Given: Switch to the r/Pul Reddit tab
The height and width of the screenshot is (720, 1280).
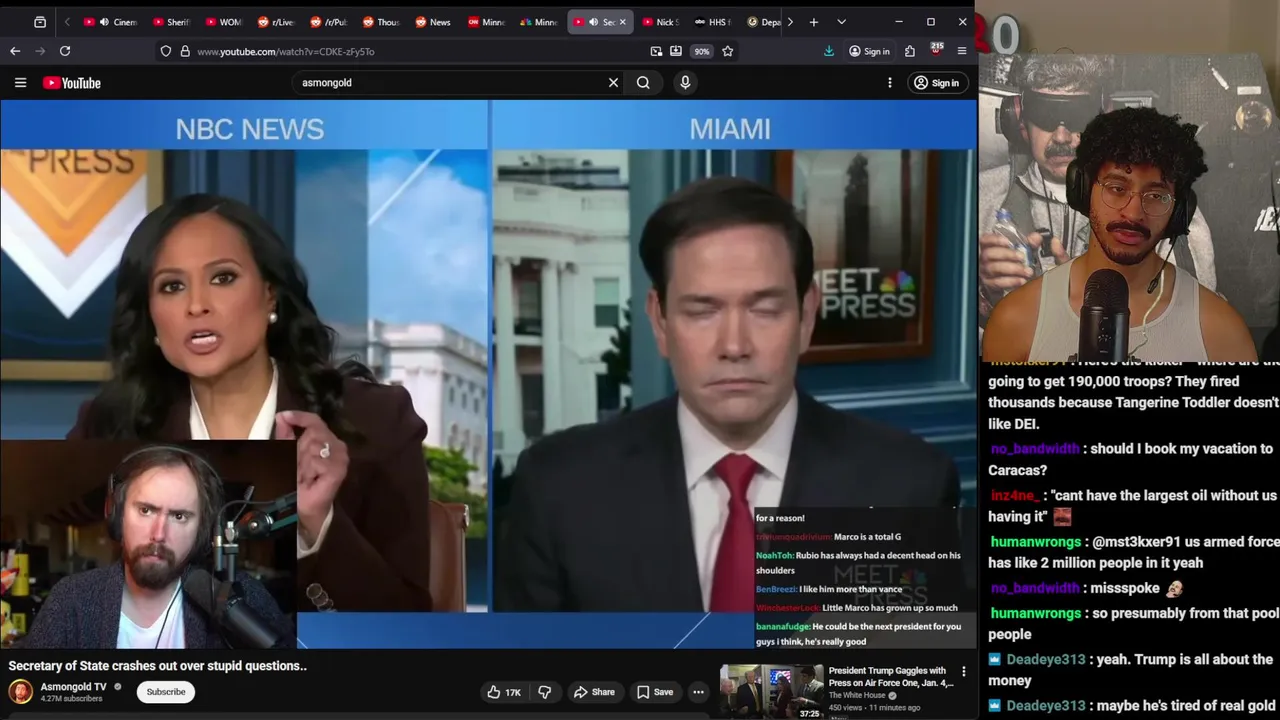Looking at the screenshot, I should 328,22.
